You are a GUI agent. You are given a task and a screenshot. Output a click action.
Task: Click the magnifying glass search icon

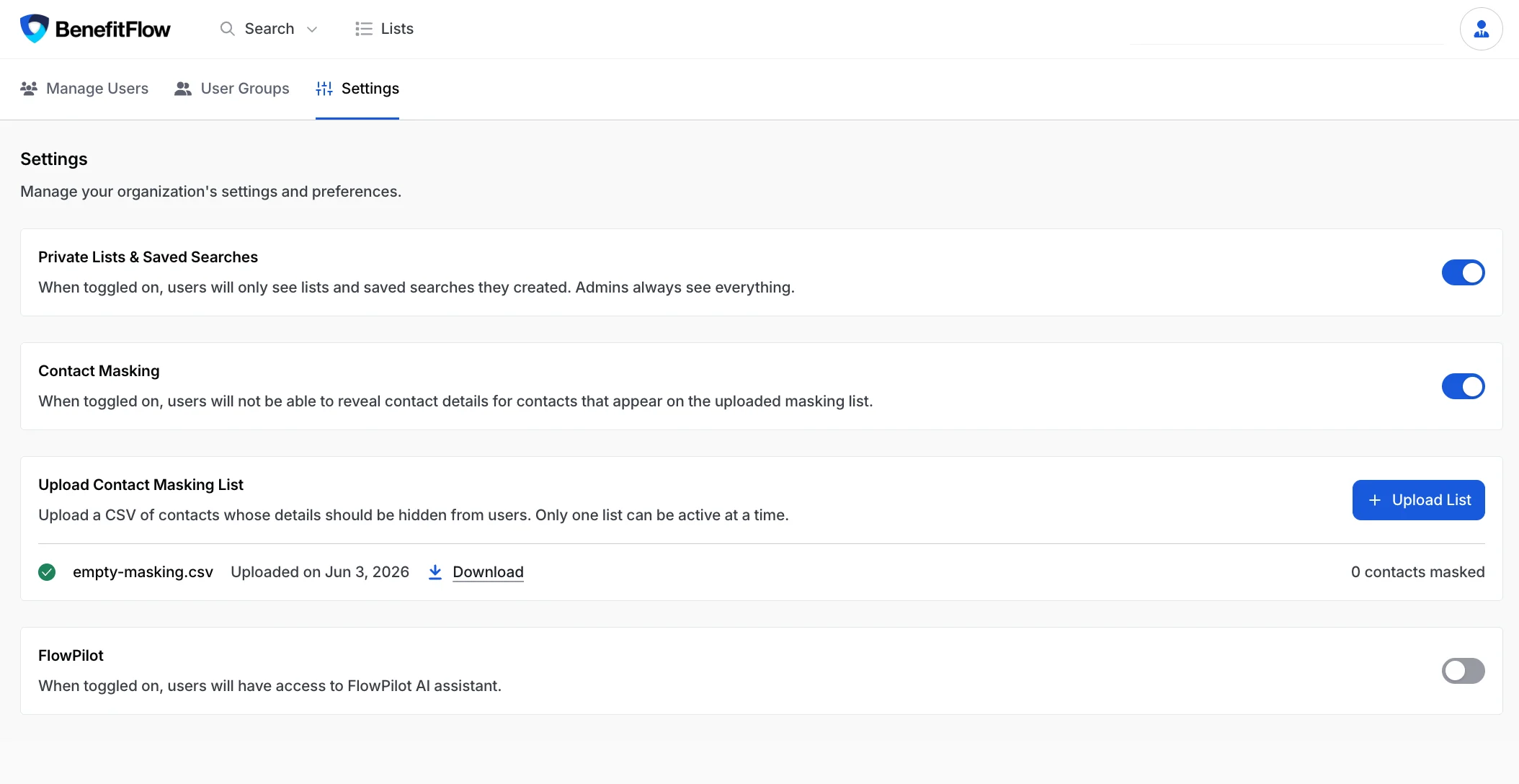(x=227, y=29)
